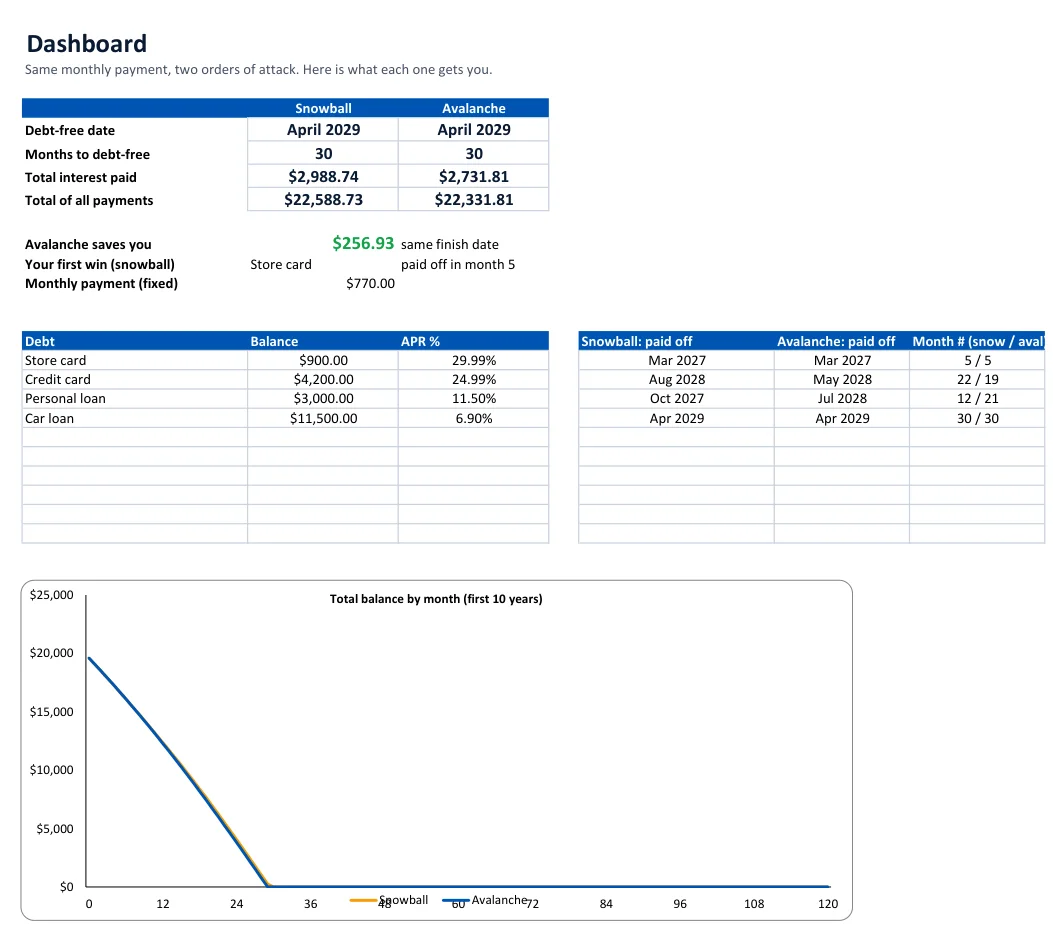
Task: Click the Dashboard title heading
Action: (x=87, y=44)
